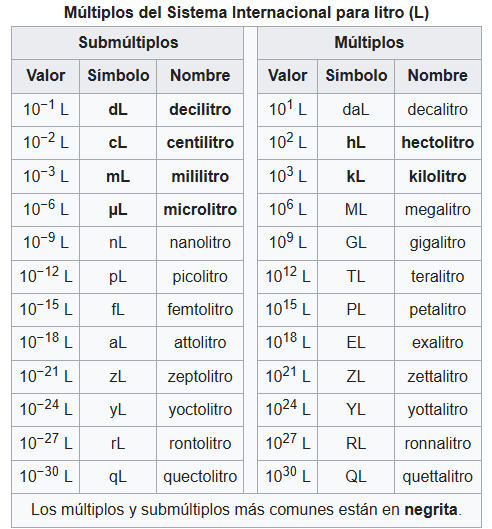The width and height of the screenshot is (492, 529).
Task: Click the bold word negrita in footer
Action: 431,509
